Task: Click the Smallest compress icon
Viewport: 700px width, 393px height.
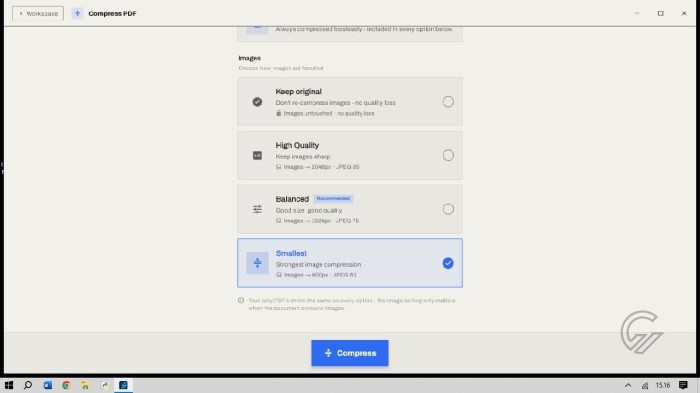Action: (257, 263)
